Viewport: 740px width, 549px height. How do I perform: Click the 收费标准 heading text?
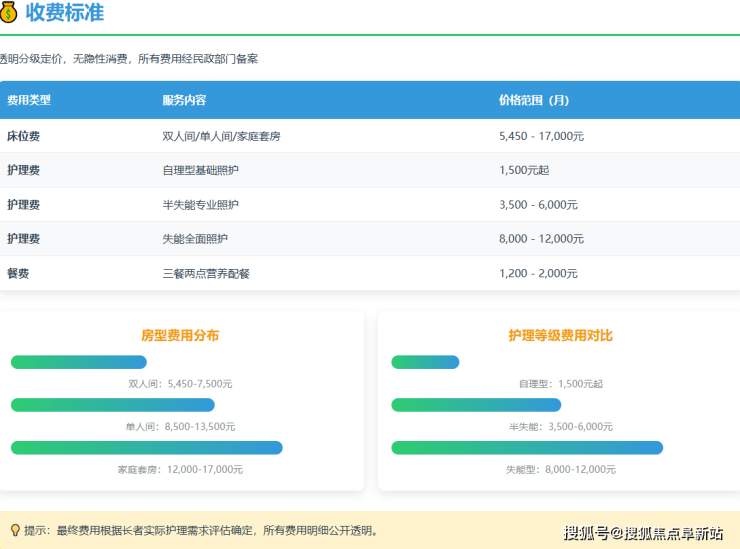tap(64, 13)
